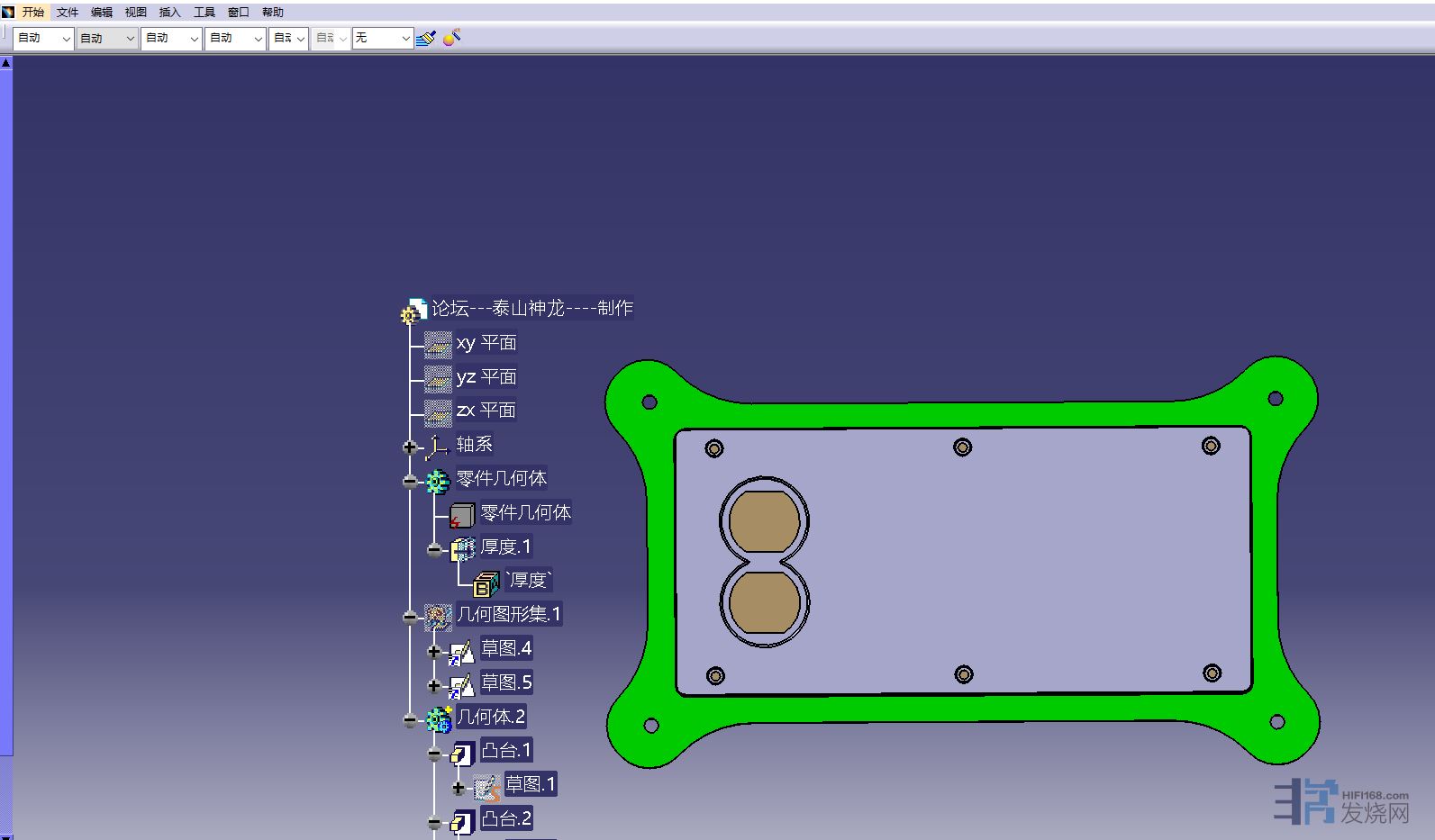Select the zx 平面 plane icon
Viewport: 1435px width, 840px height.
(438, 412)
